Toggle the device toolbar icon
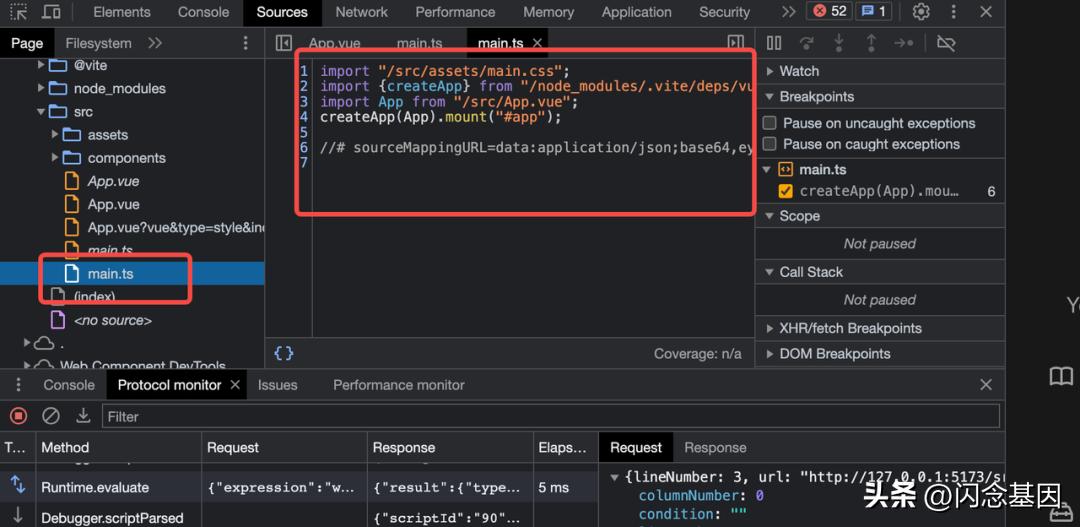This screenshot has width=1080, height=527. pyautogui.click(x=50, y=12)
